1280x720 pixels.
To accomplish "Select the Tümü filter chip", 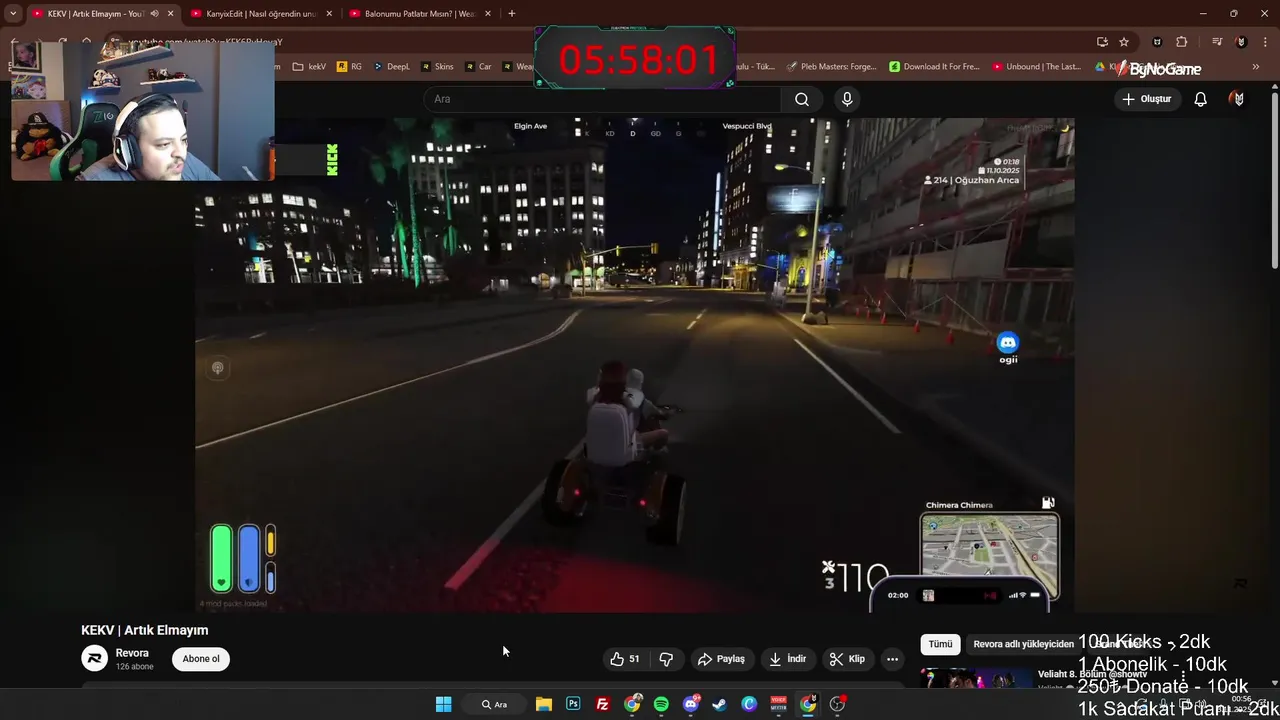I will (x=940, y=644).
